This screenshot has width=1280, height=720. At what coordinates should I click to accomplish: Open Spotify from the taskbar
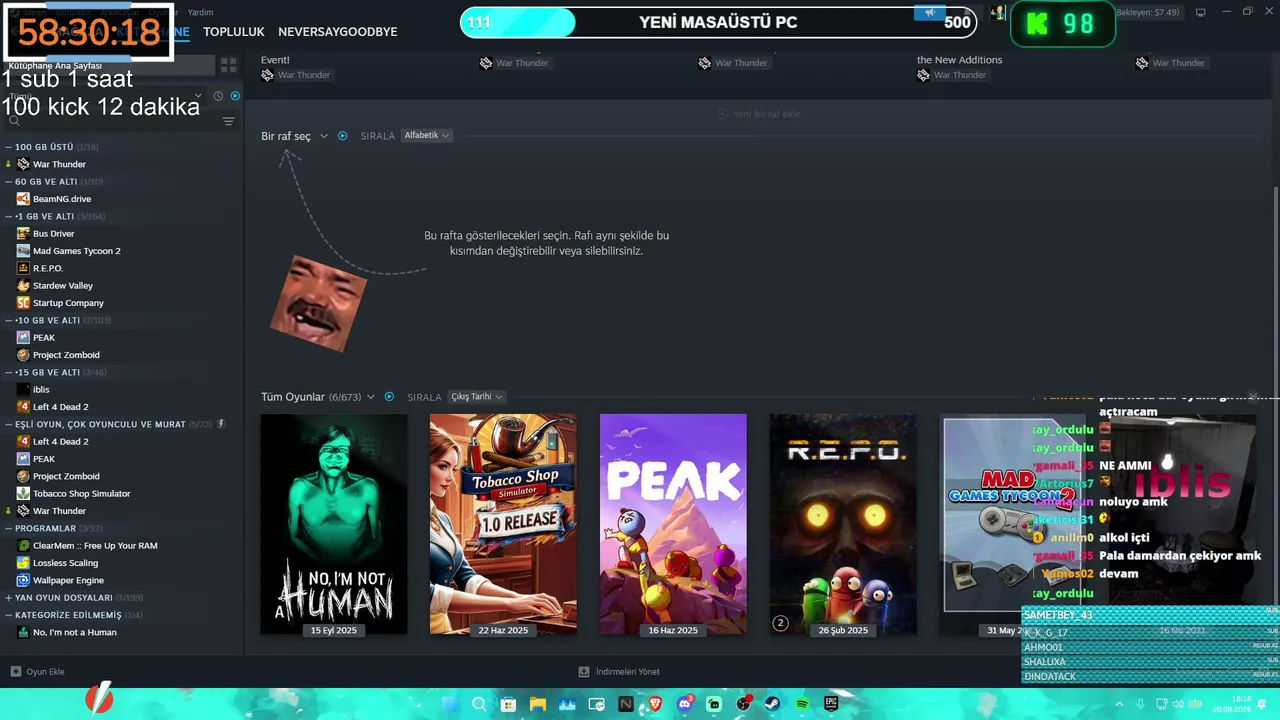[x=802, y=705]
